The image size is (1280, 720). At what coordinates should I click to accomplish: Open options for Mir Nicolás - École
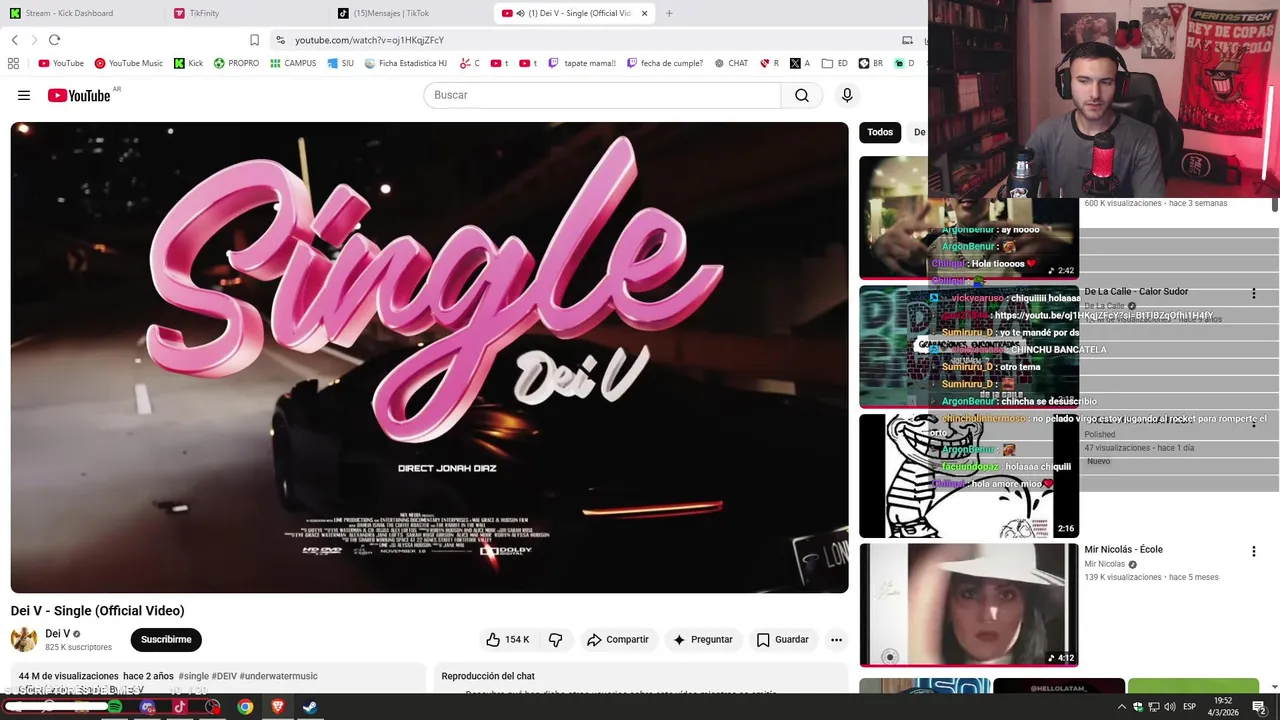coord(1253,551)
